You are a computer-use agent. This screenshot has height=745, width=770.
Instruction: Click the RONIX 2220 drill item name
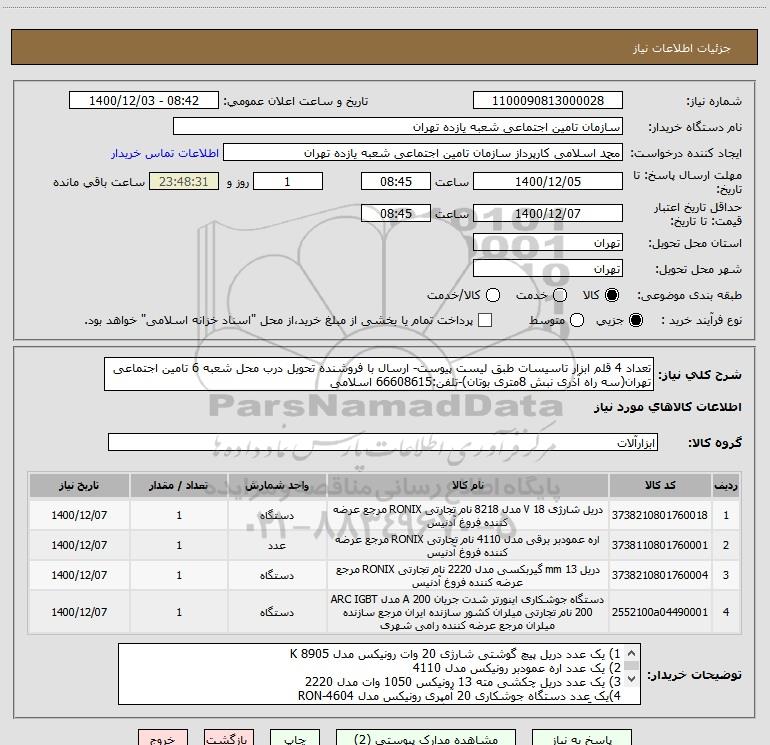(468, 576)
